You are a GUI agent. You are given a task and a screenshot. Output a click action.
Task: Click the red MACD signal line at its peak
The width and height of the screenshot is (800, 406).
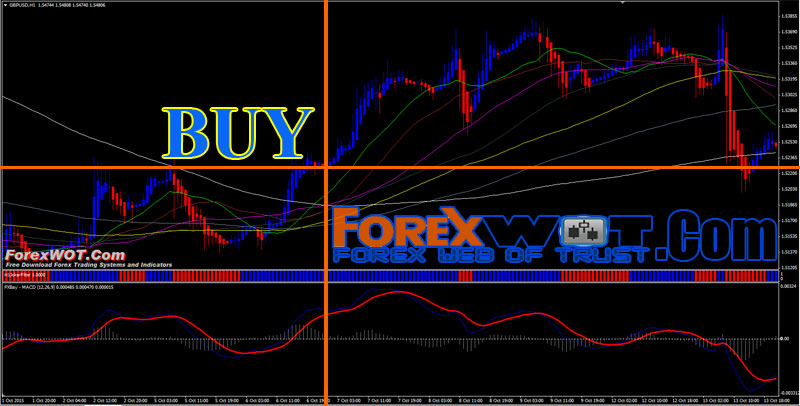point(397,292)
